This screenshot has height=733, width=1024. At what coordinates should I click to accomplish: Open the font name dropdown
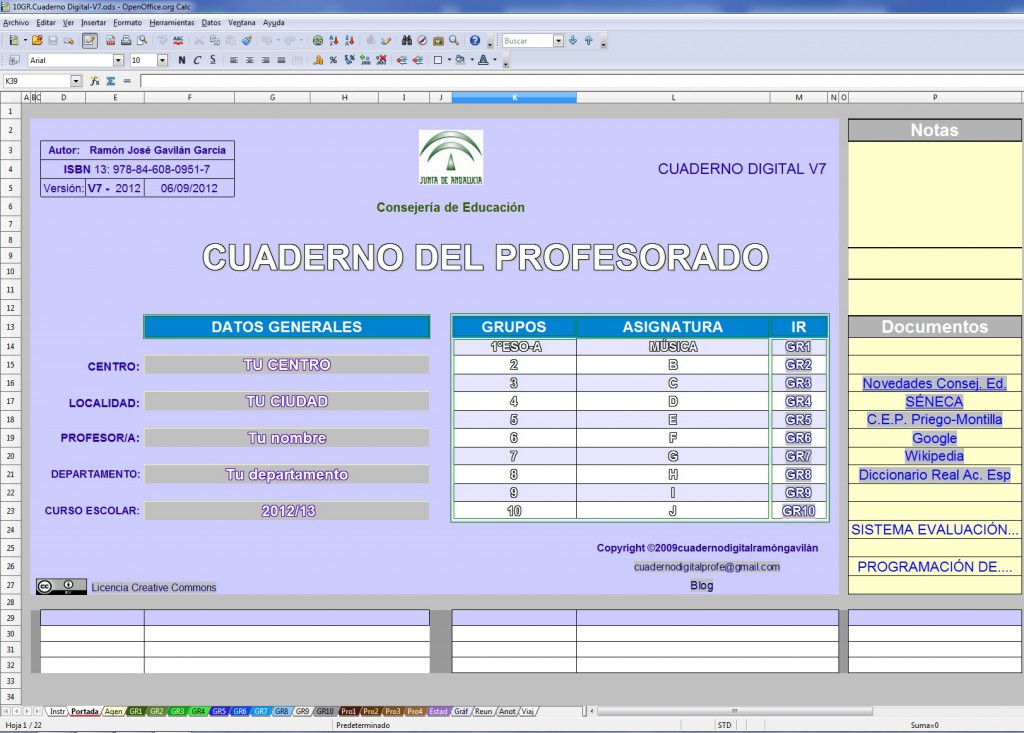pyautogui.click(x=119, y=60)
